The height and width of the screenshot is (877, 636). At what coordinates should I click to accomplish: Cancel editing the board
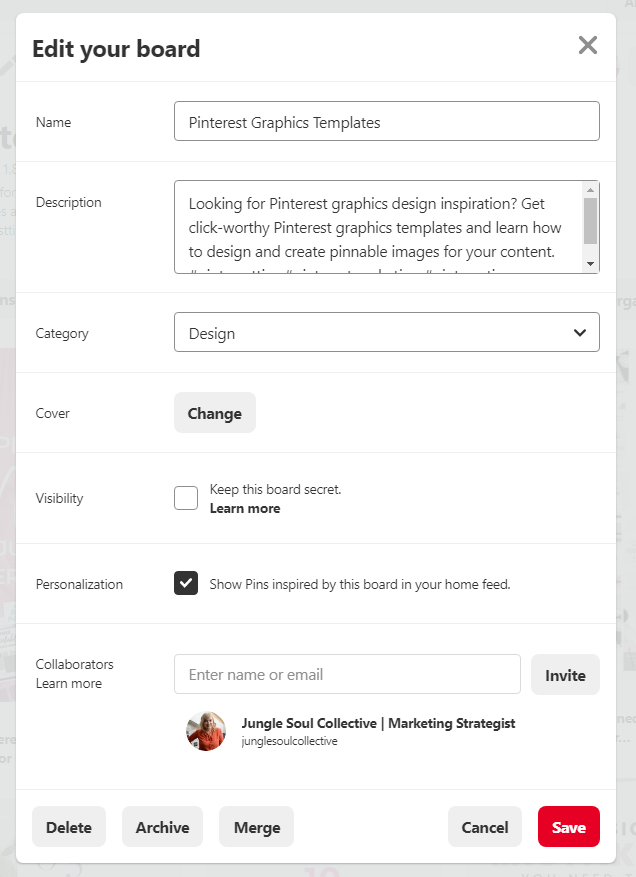click(x=485, y=827)
